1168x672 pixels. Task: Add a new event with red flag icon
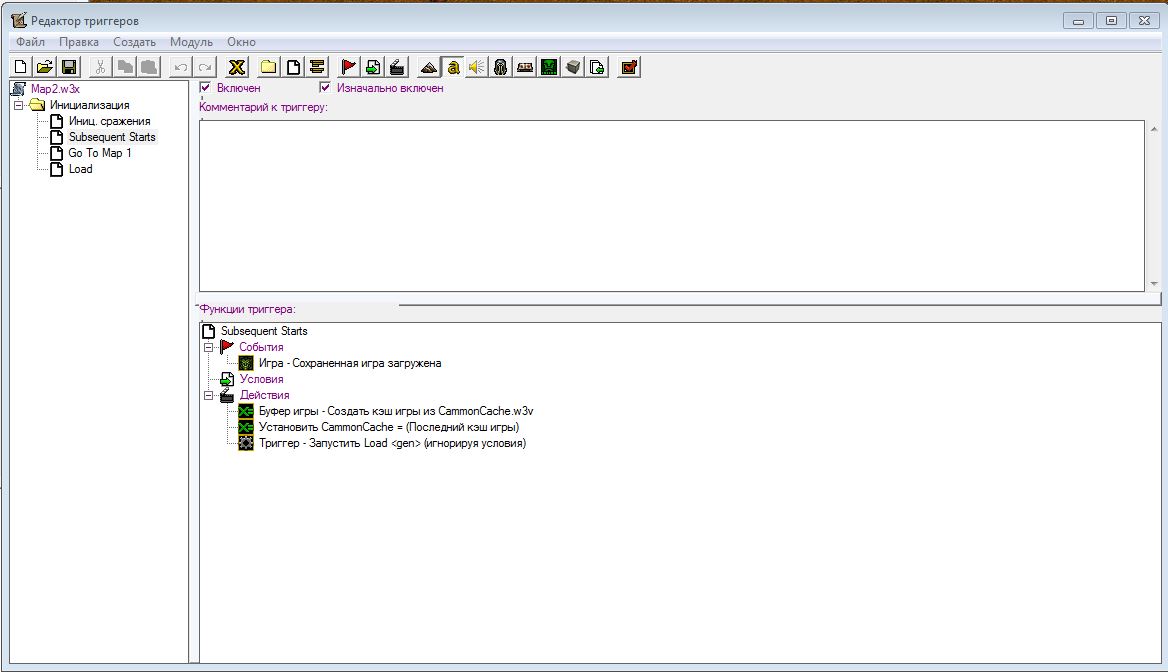click(349, 67)
